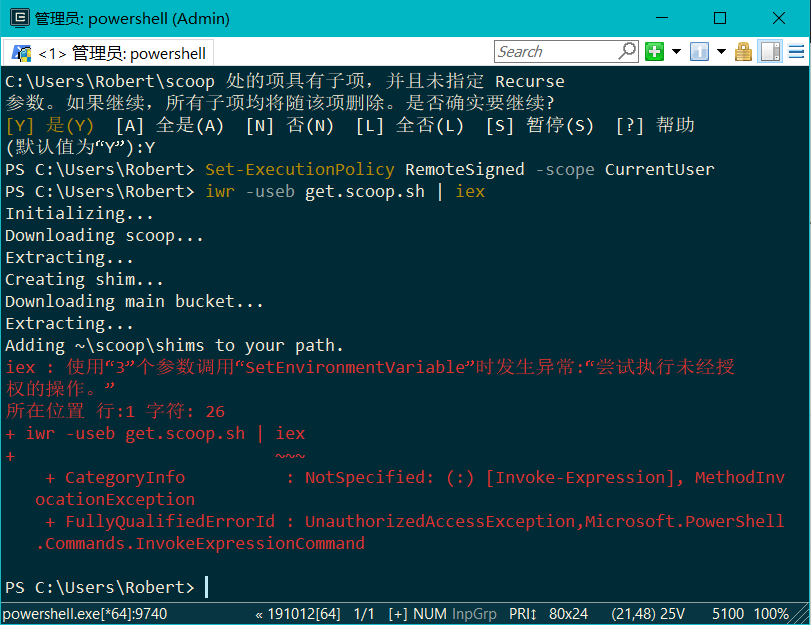Screen dimensions: 811x625
Task: Minimize the powershell Admin window
Action: (662, 18)
